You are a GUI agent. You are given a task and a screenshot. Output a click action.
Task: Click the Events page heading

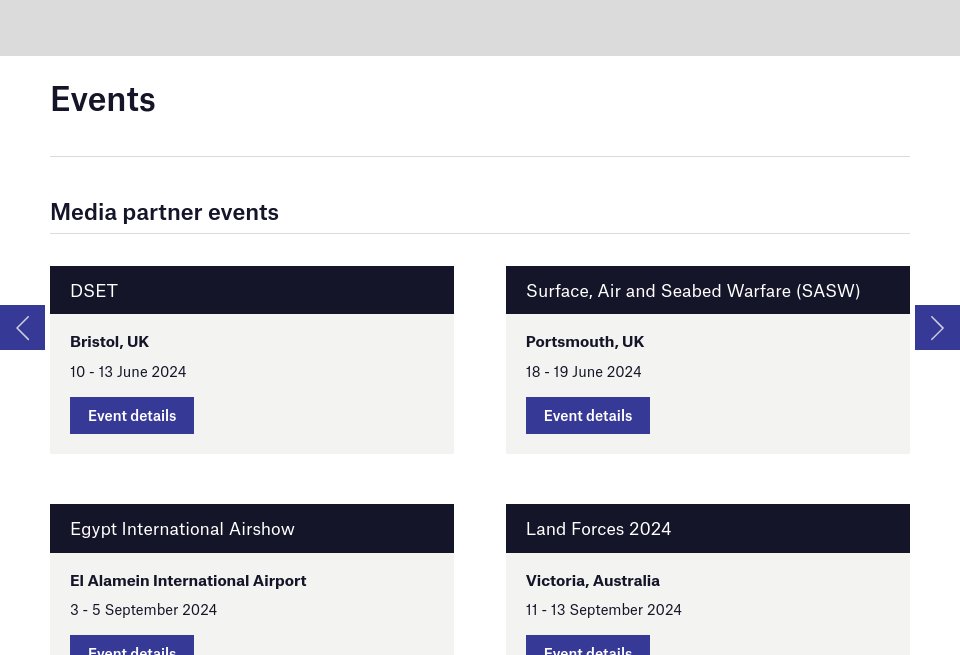pos(102,98)
